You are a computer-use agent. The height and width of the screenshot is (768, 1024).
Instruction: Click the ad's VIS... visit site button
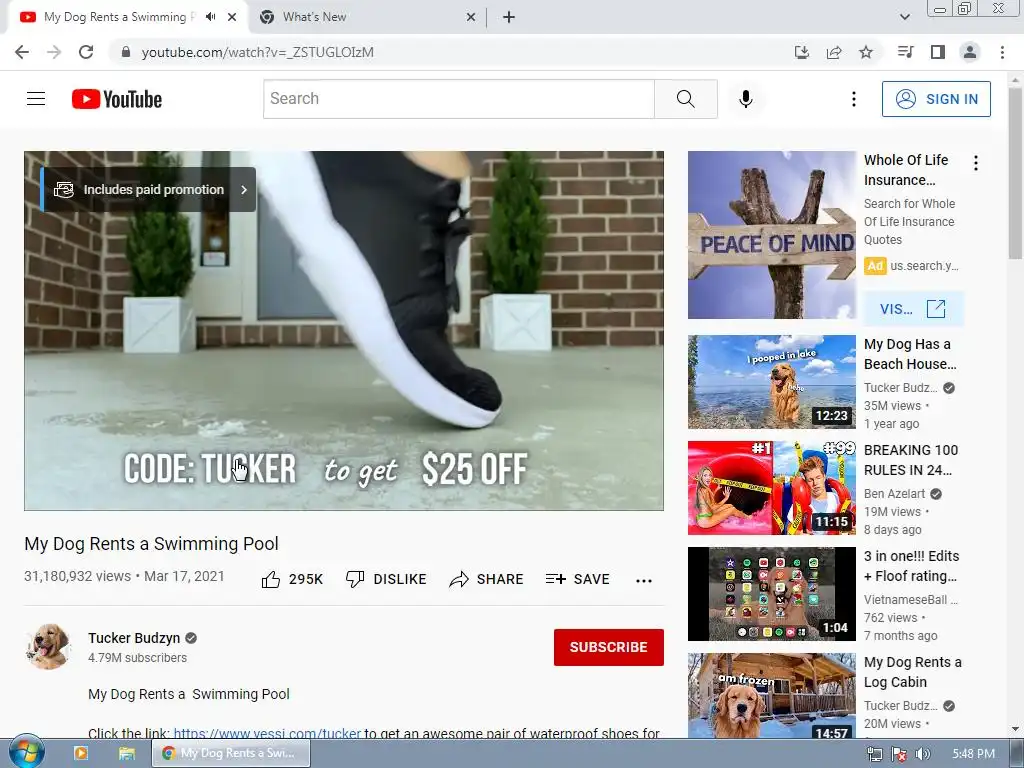[x=913, y=309]
